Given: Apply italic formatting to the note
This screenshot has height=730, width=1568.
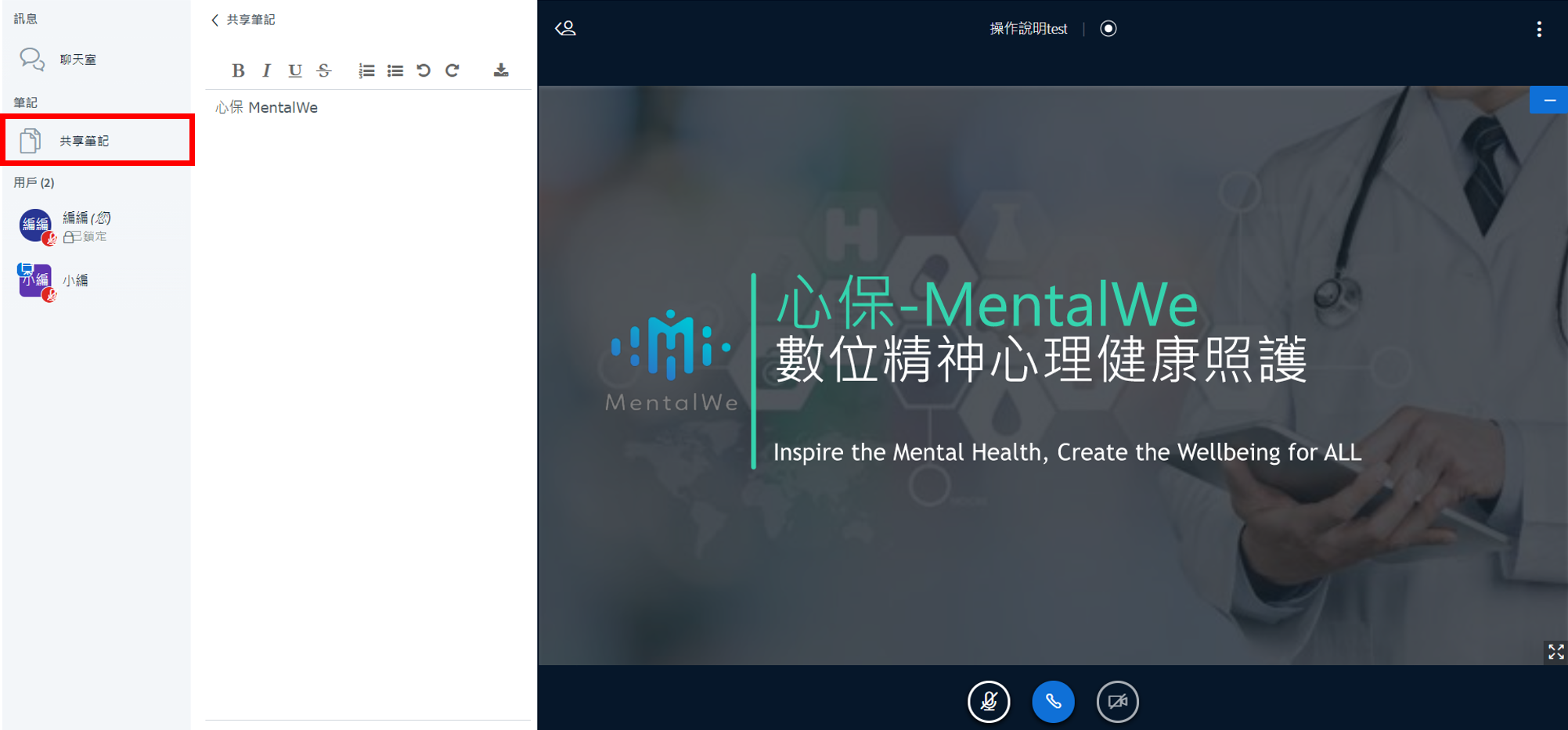Looking at the screenshot, I should click(266, 70).
